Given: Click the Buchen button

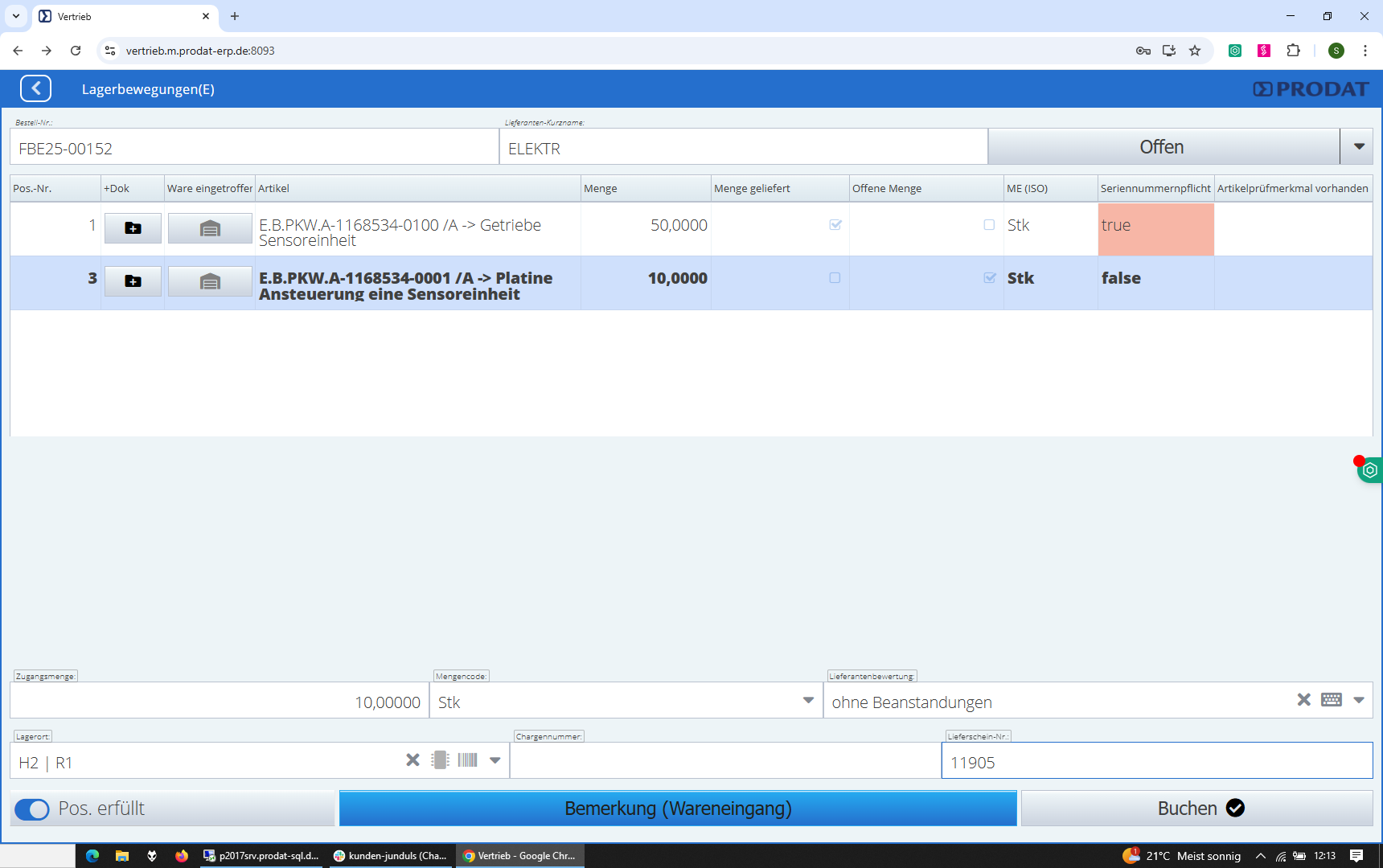Looking at the screenshot, I should coord(1196,809).
